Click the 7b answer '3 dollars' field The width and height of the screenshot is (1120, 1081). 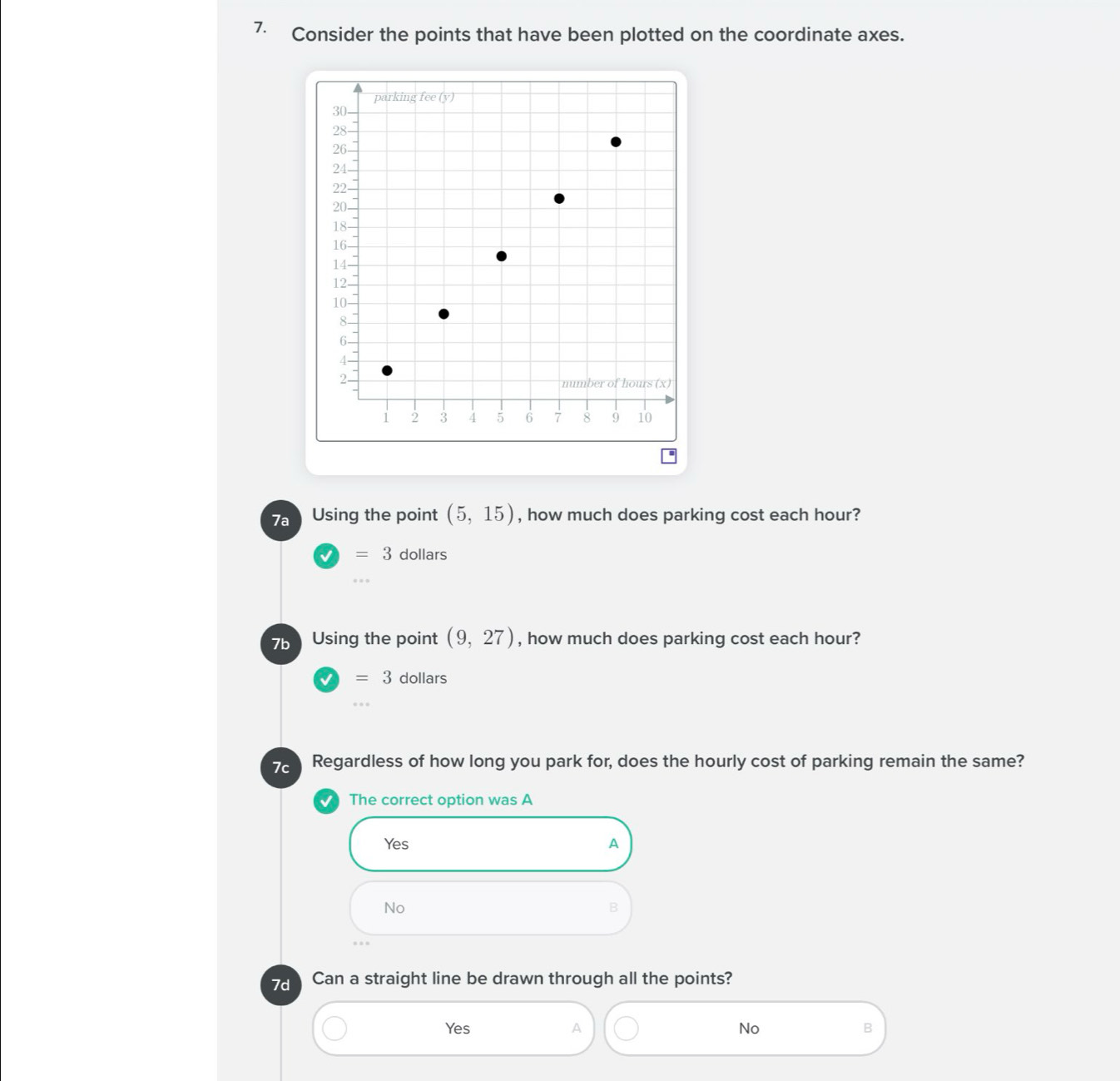point(414,678)
